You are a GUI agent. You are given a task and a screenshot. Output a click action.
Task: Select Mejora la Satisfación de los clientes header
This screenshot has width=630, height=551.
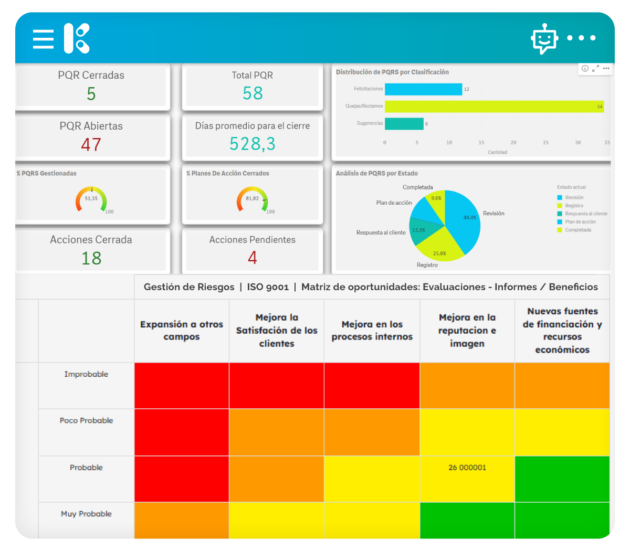(277, 330)
